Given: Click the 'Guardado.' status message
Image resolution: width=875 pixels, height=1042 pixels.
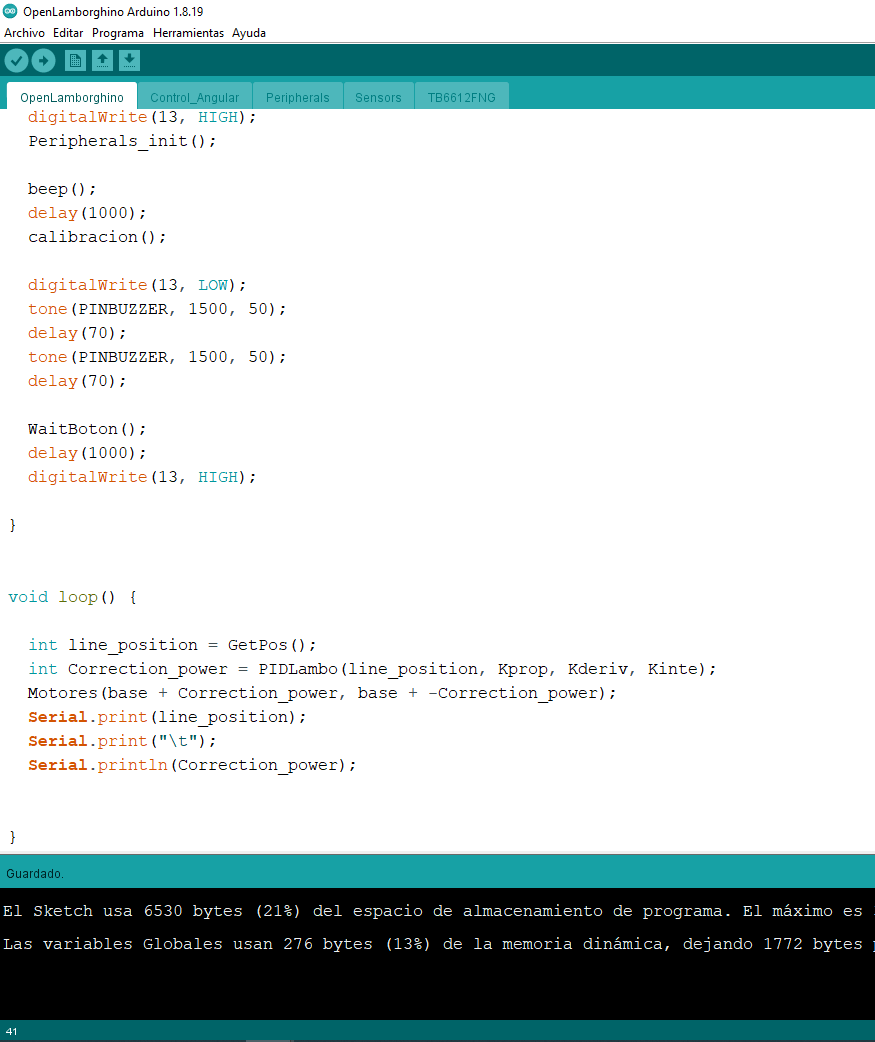Looking at the screenshot, I should coord(35,873).
